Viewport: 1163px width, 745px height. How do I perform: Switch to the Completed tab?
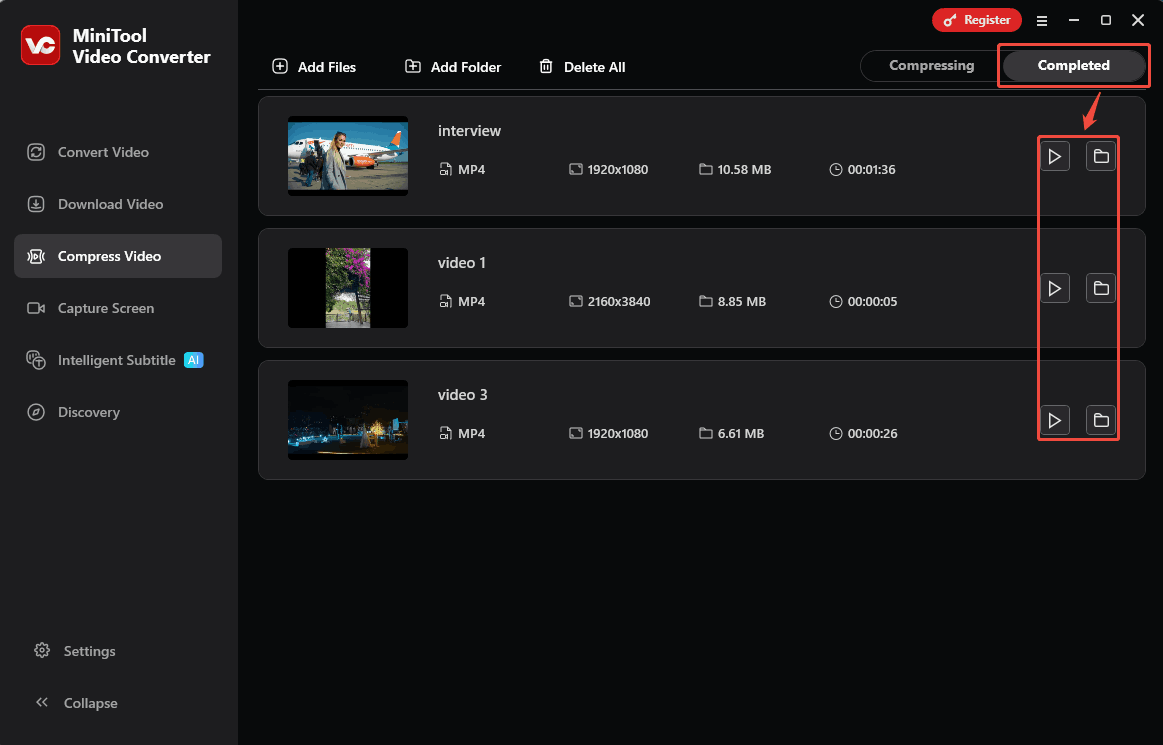click(x=1073, y=65)
